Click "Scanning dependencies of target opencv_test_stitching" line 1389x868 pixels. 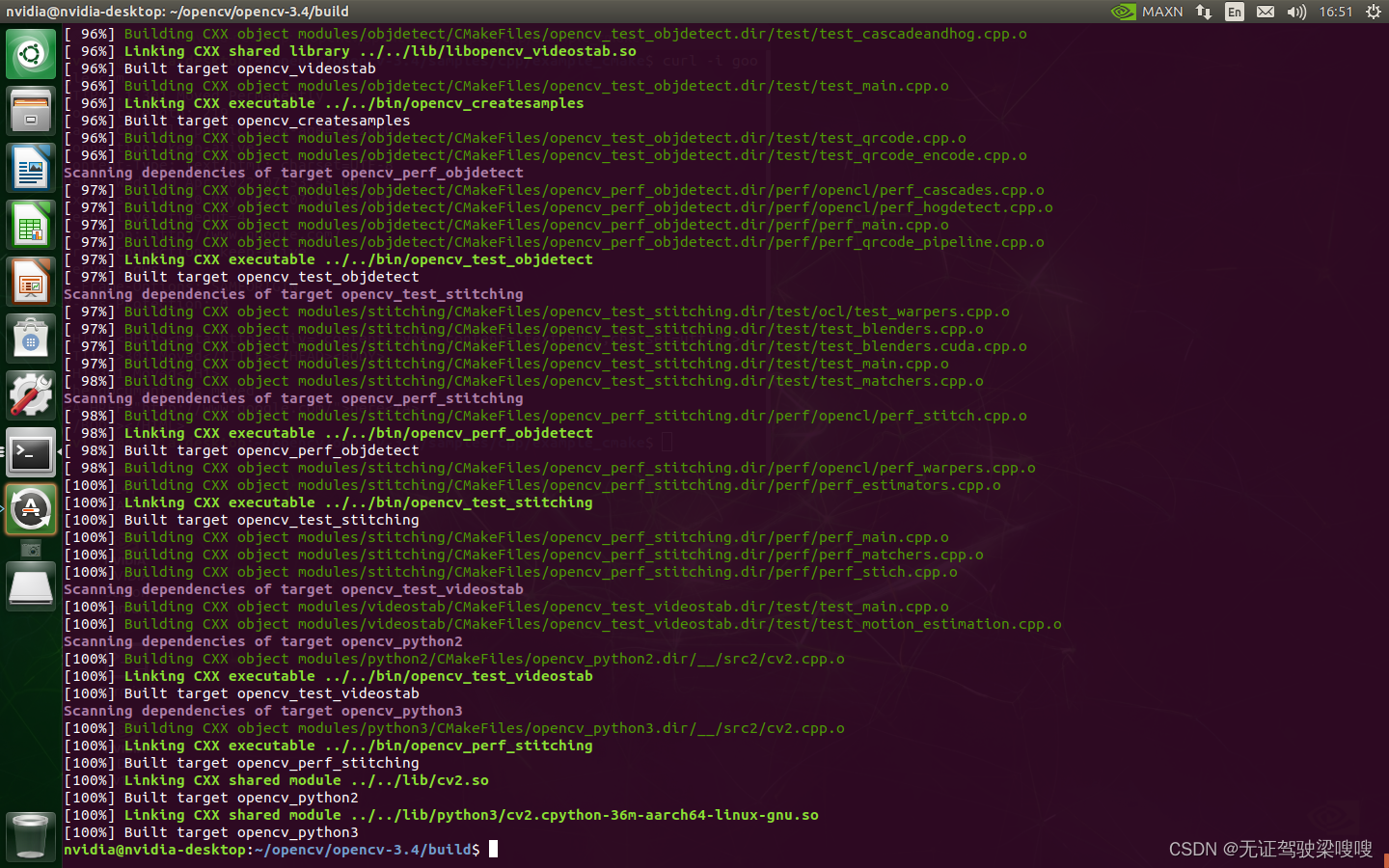click(x=293, y=294)
